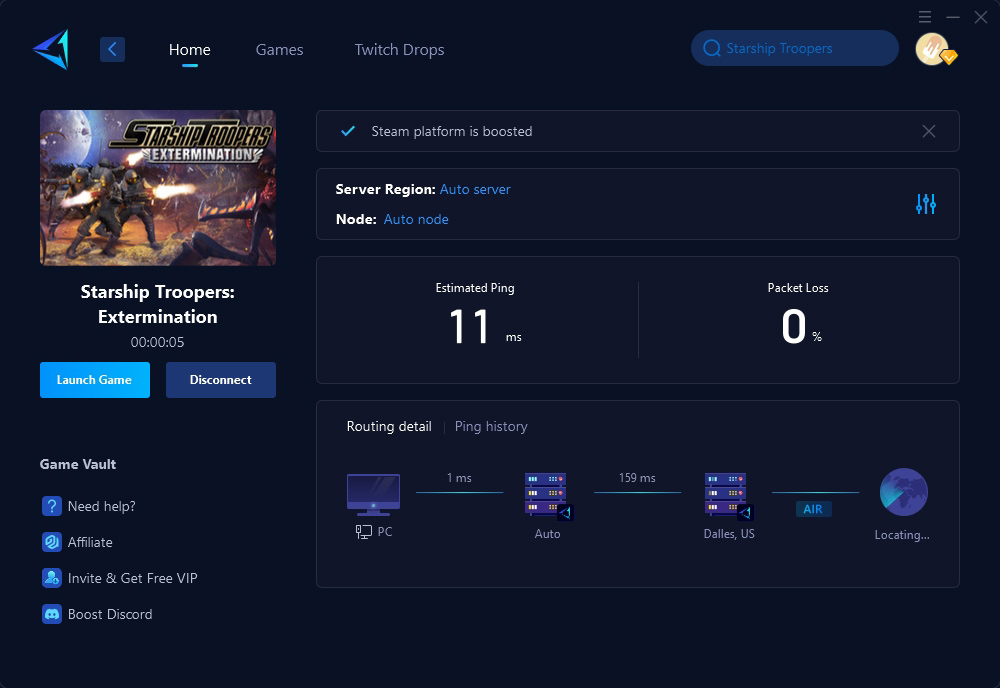Viewport: 1000px width, 688px height.
Task: Click the Dalles, US server icon
Action: (x=728, y=496)
